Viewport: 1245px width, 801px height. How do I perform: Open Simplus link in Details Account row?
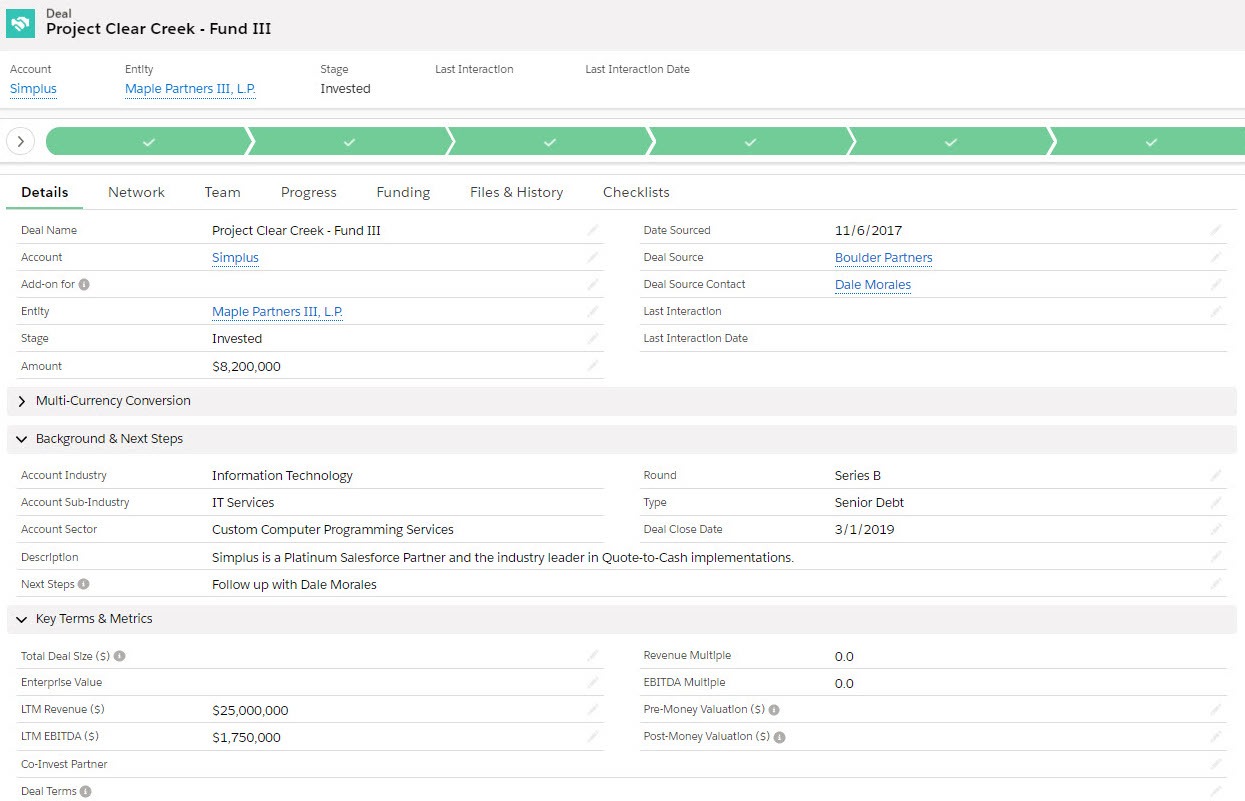pyautogui.click(x=235, y=258)
